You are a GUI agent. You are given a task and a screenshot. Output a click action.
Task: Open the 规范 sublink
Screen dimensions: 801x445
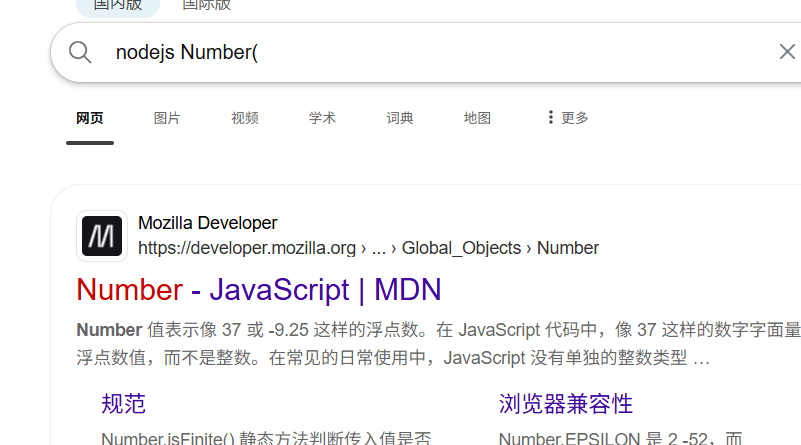124,404
